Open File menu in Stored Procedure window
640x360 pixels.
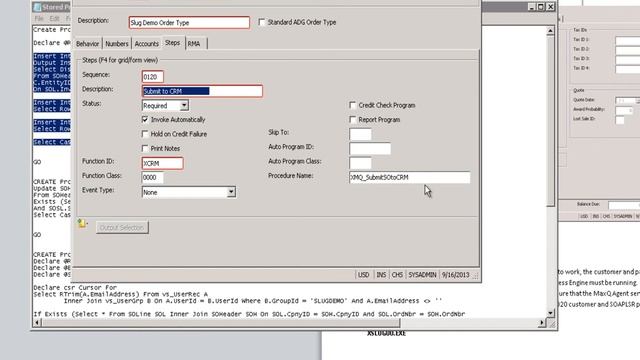pyautogui.click(x=39, y=18)
